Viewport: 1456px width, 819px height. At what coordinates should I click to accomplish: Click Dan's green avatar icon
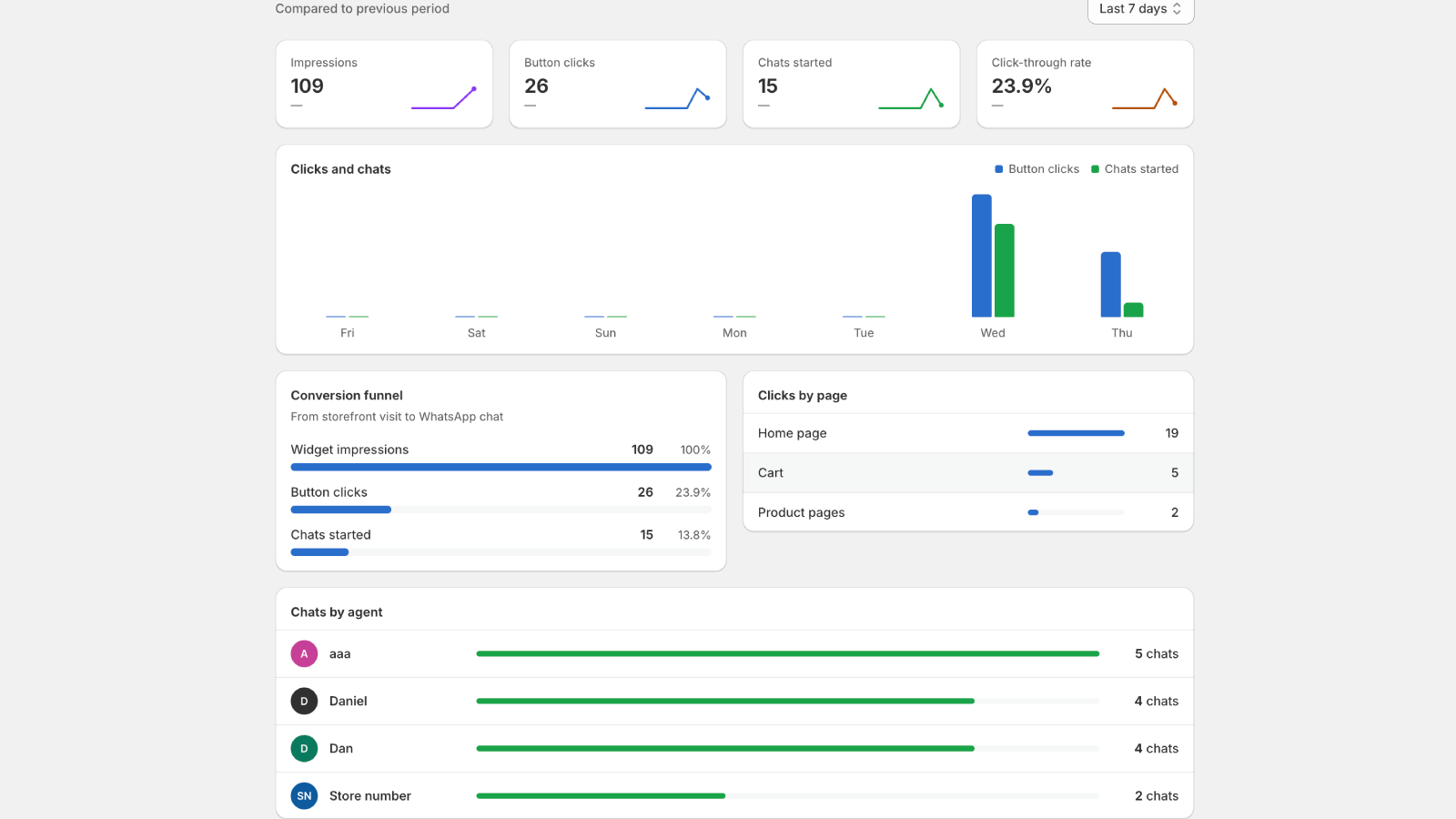(x=304, y=748)
